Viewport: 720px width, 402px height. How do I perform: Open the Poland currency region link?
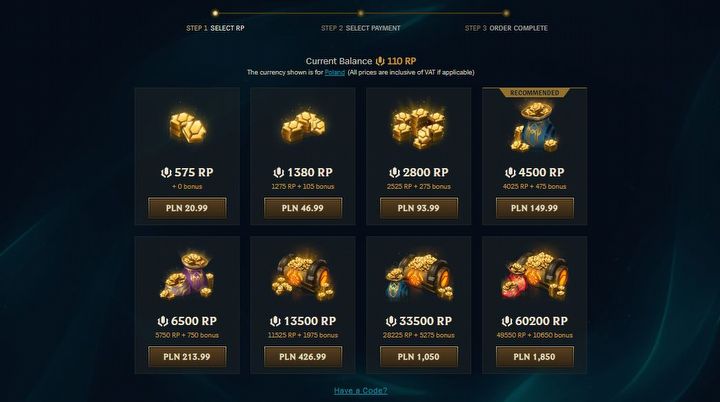click(335, 72)
